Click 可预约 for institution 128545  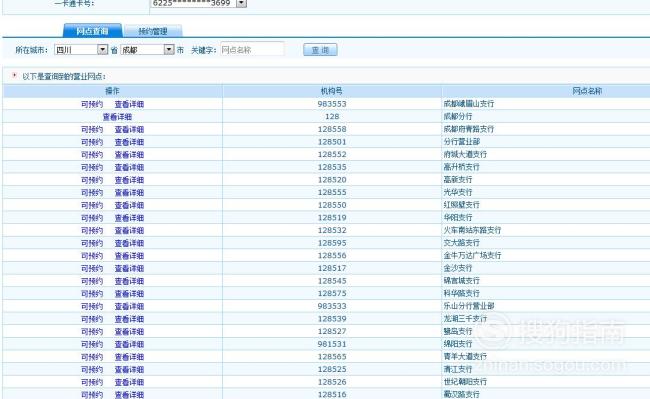[92, 281]
